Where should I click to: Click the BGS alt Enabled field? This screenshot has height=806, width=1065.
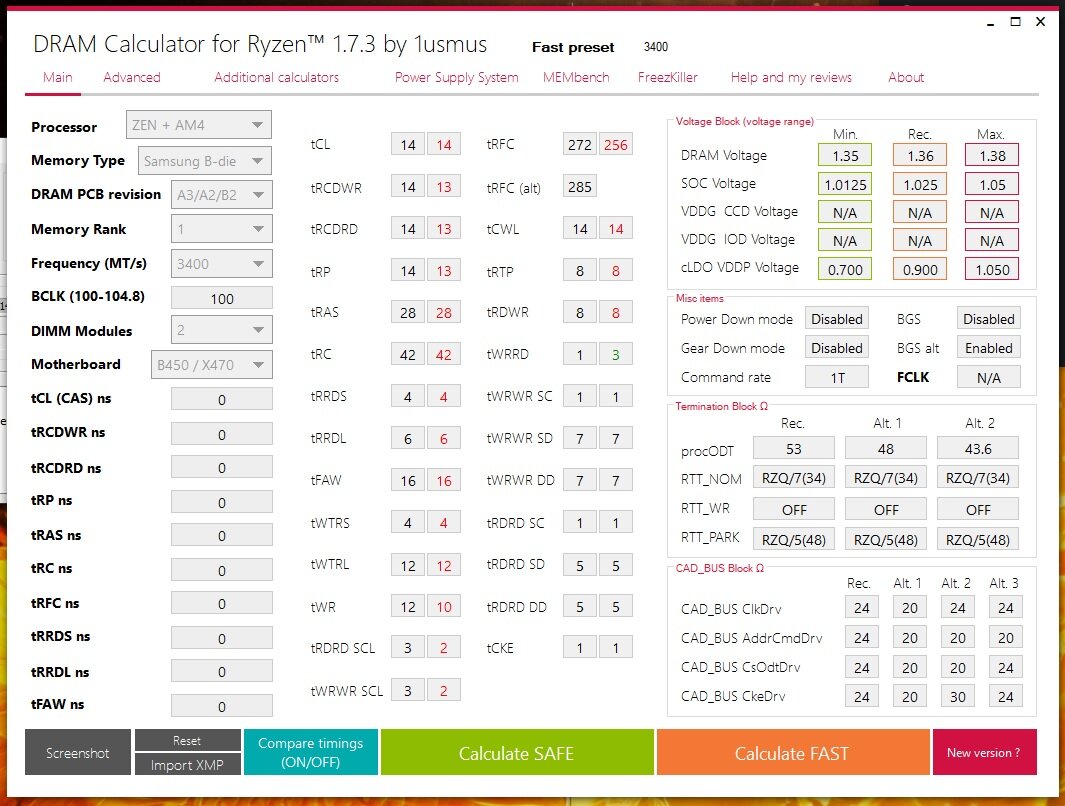tap(989, 348)
